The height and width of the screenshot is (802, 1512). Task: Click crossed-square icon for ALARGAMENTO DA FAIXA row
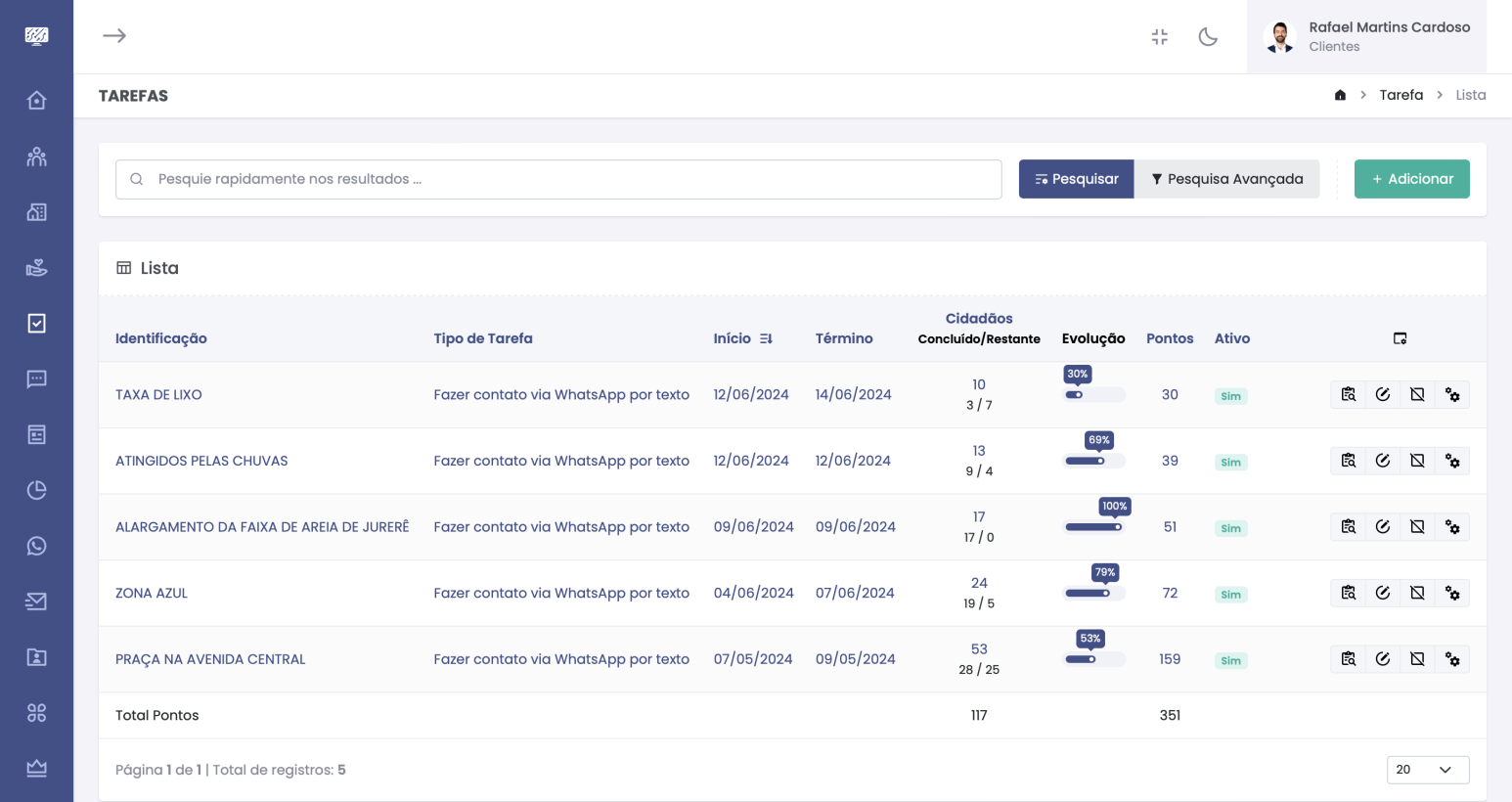click(1417, 527)
